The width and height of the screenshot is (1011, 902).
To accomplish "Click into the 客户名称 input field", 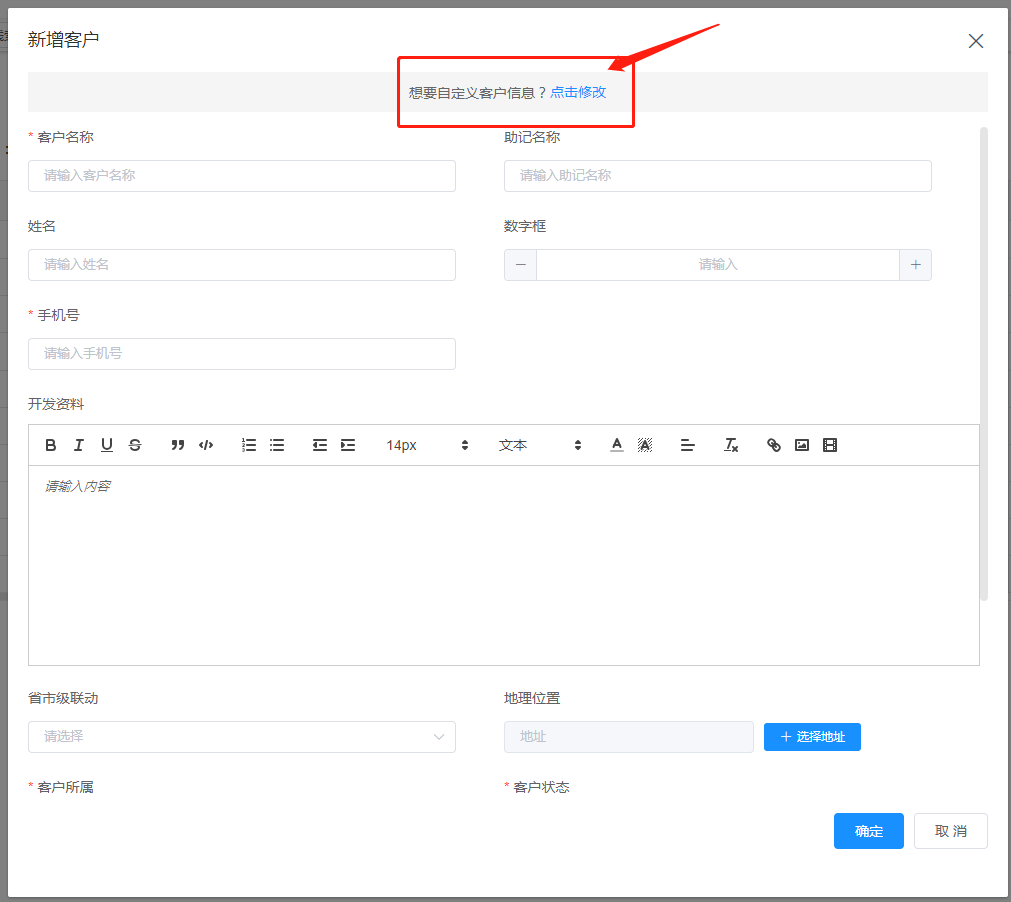I will [x=242, y=176].
